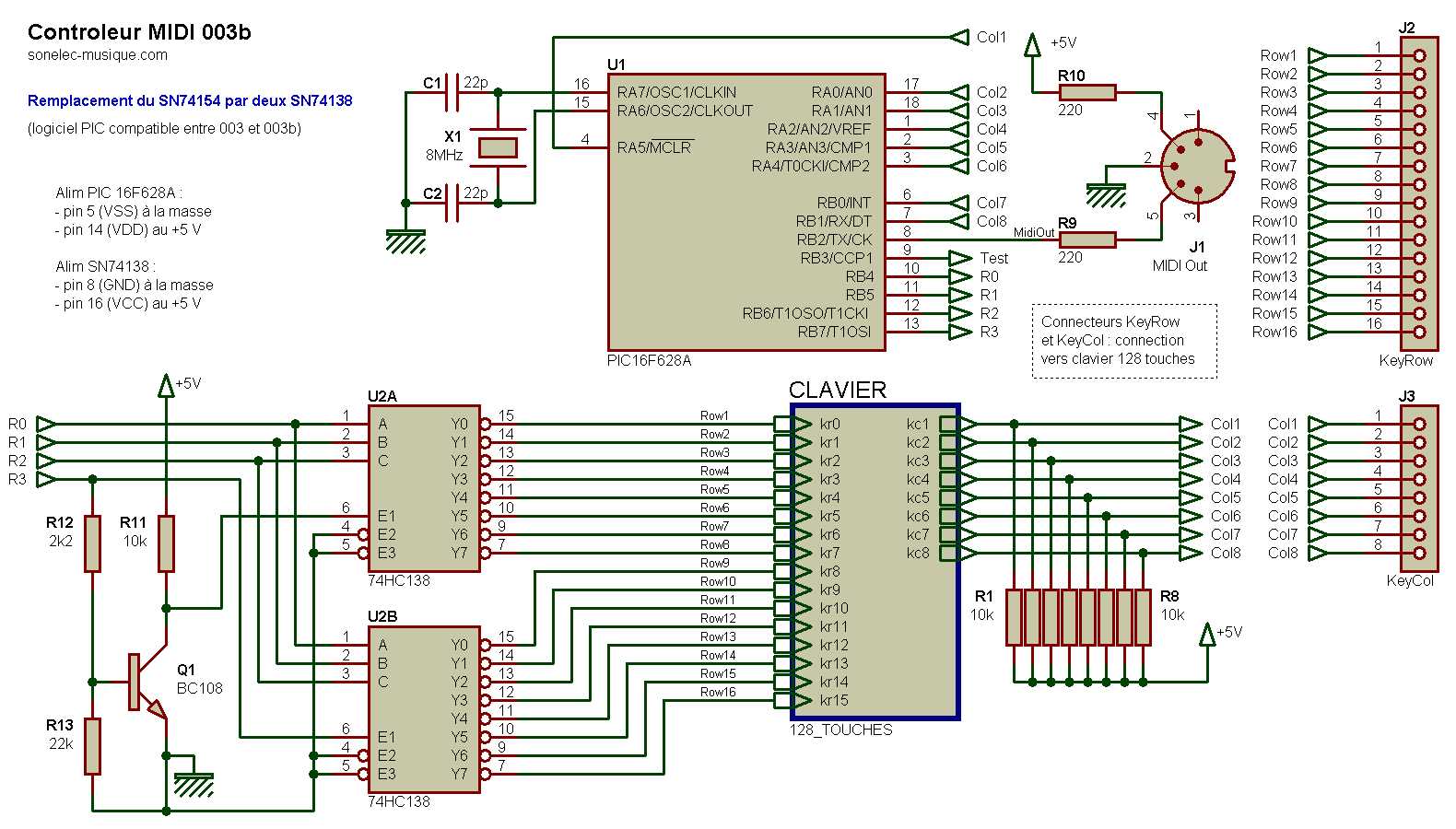This screenshot has width=1456, height=829.
Task: Click the R3 input terminal at far left
Action: 46,479
